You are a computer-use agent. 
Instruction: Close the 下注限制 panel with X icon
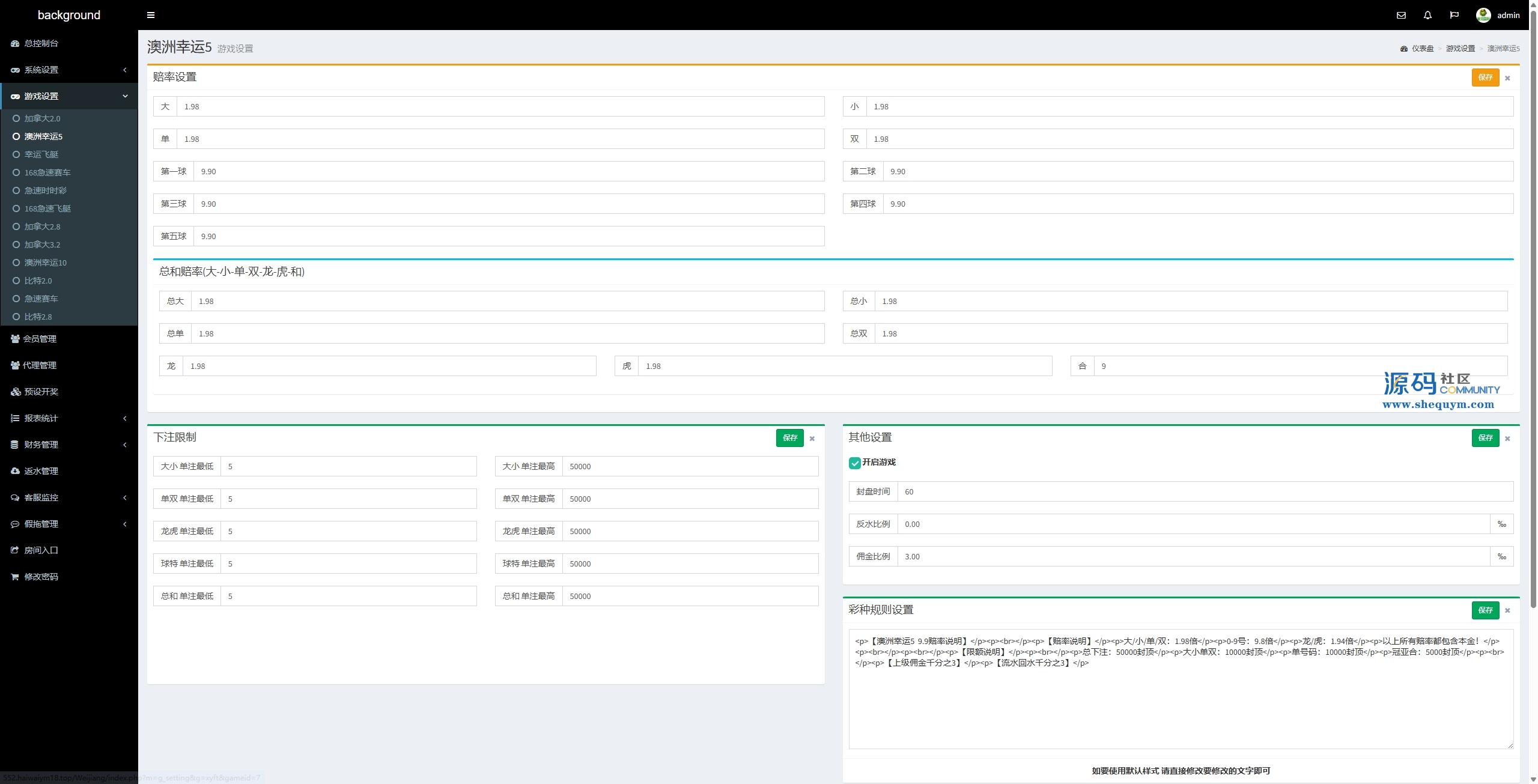coord(812,439)
